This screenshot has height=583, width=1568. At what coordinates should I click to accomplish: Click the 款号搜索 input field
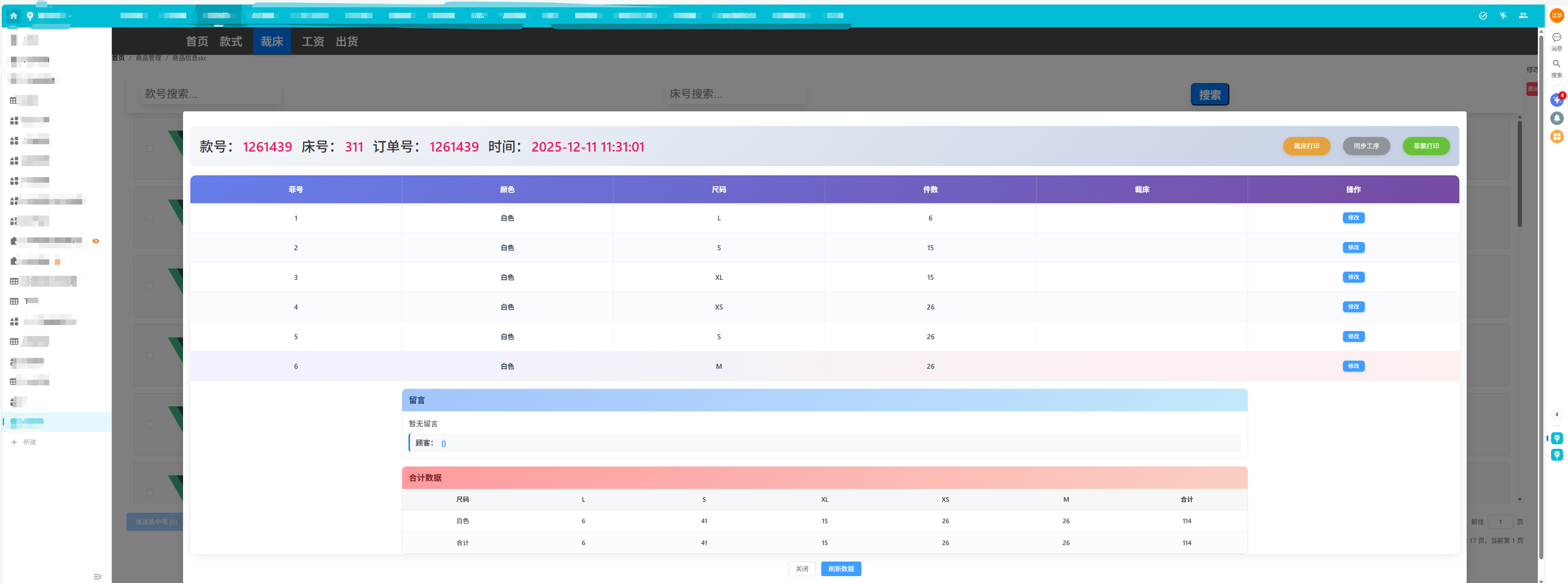(210, 94)
